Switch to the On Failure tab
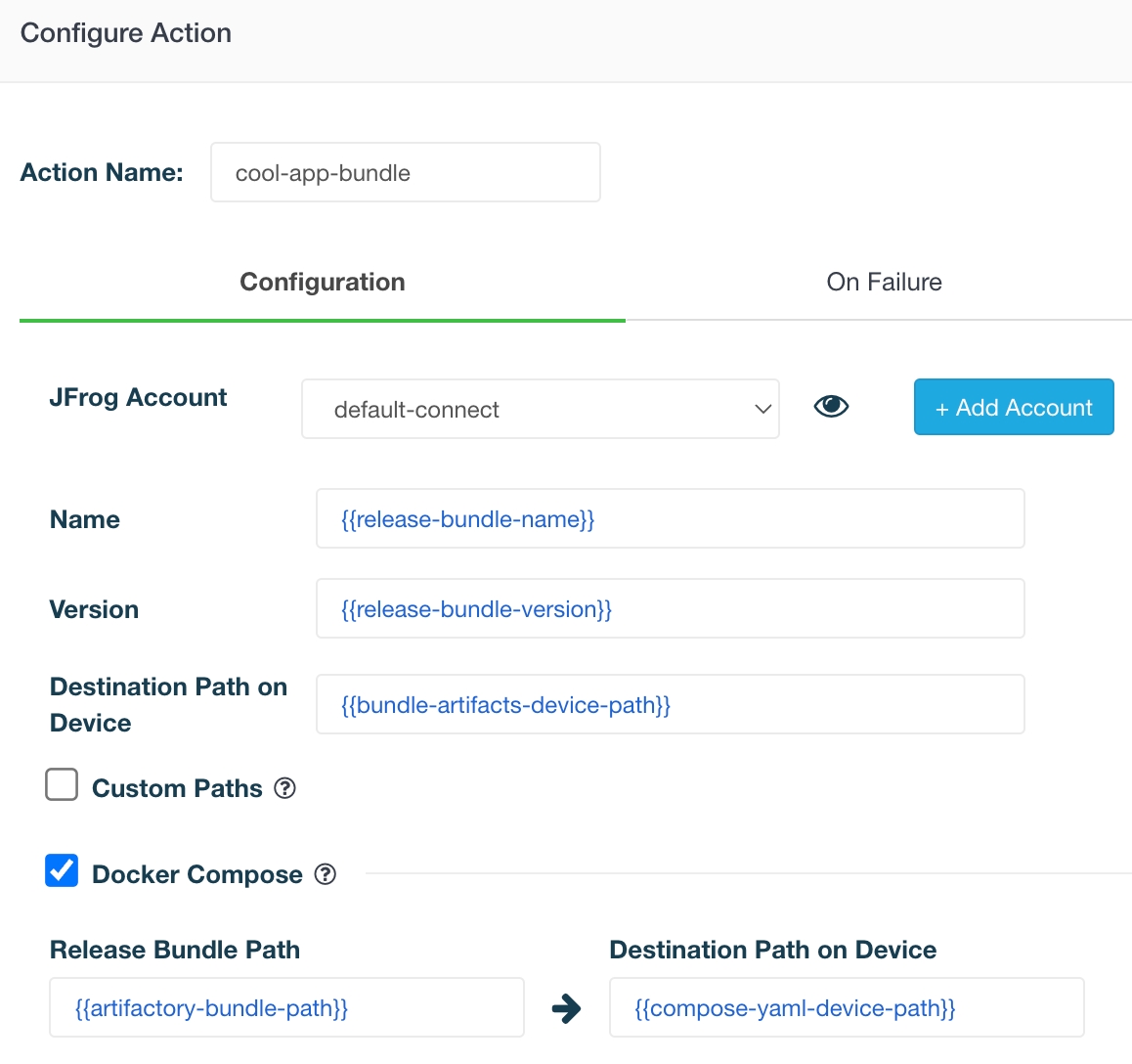 (x=884, y=283)
